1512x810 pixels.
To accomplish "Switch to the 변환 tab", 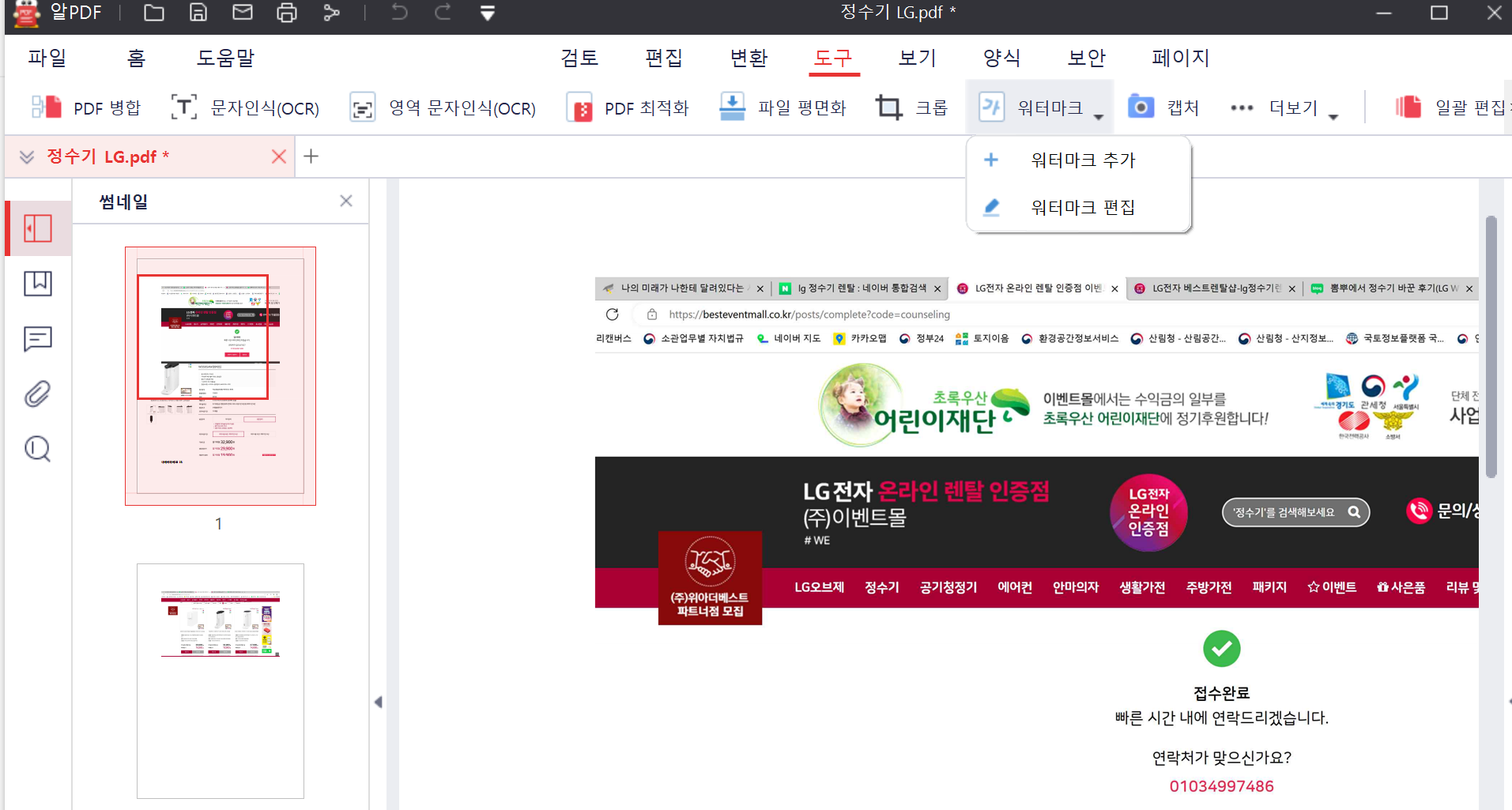I will (x=749, y=58).
